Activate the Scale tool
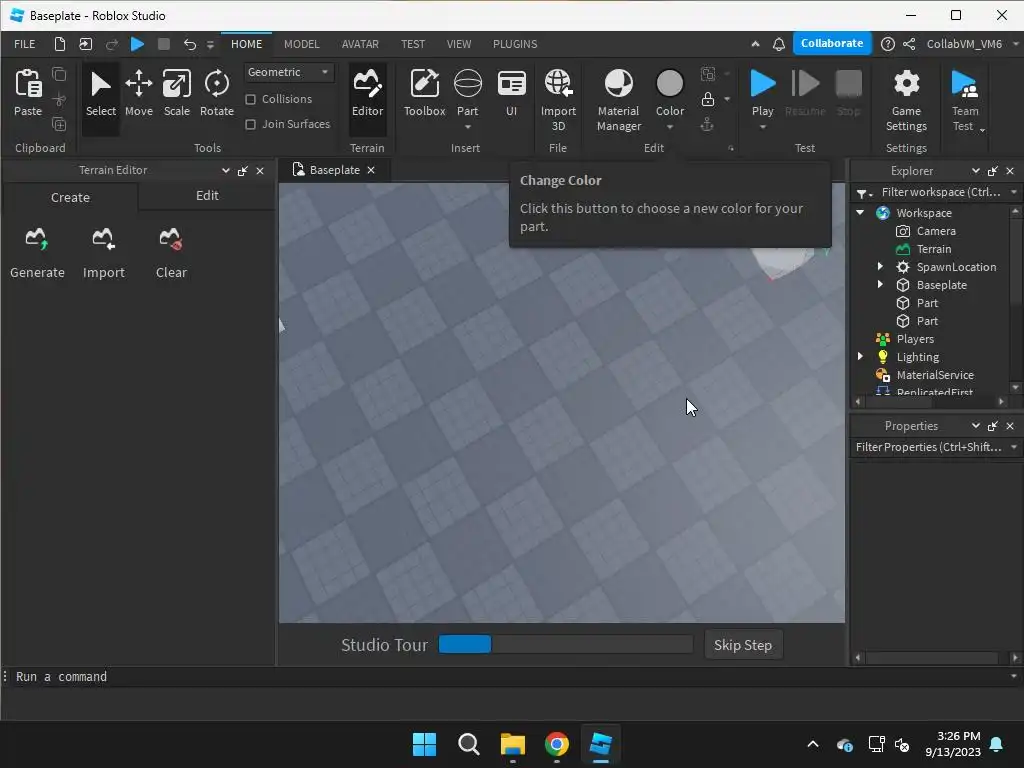The height and width of the screenshot is (768, 1024). [x=176, y=94]
